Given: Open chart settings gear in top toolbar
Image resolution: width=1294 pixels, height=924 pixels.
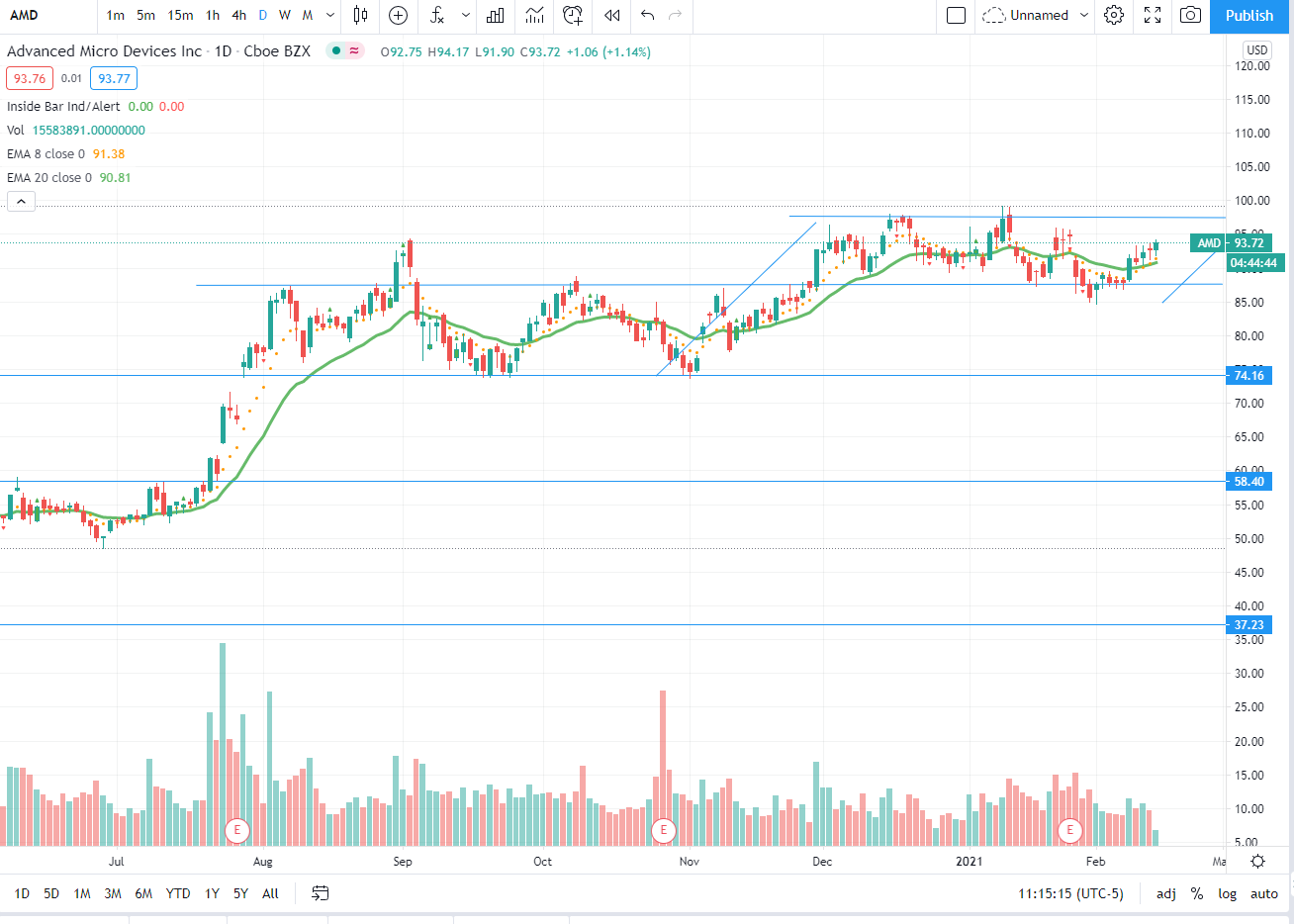Looking at the screenshot, I should click(x=1114, y=15).
